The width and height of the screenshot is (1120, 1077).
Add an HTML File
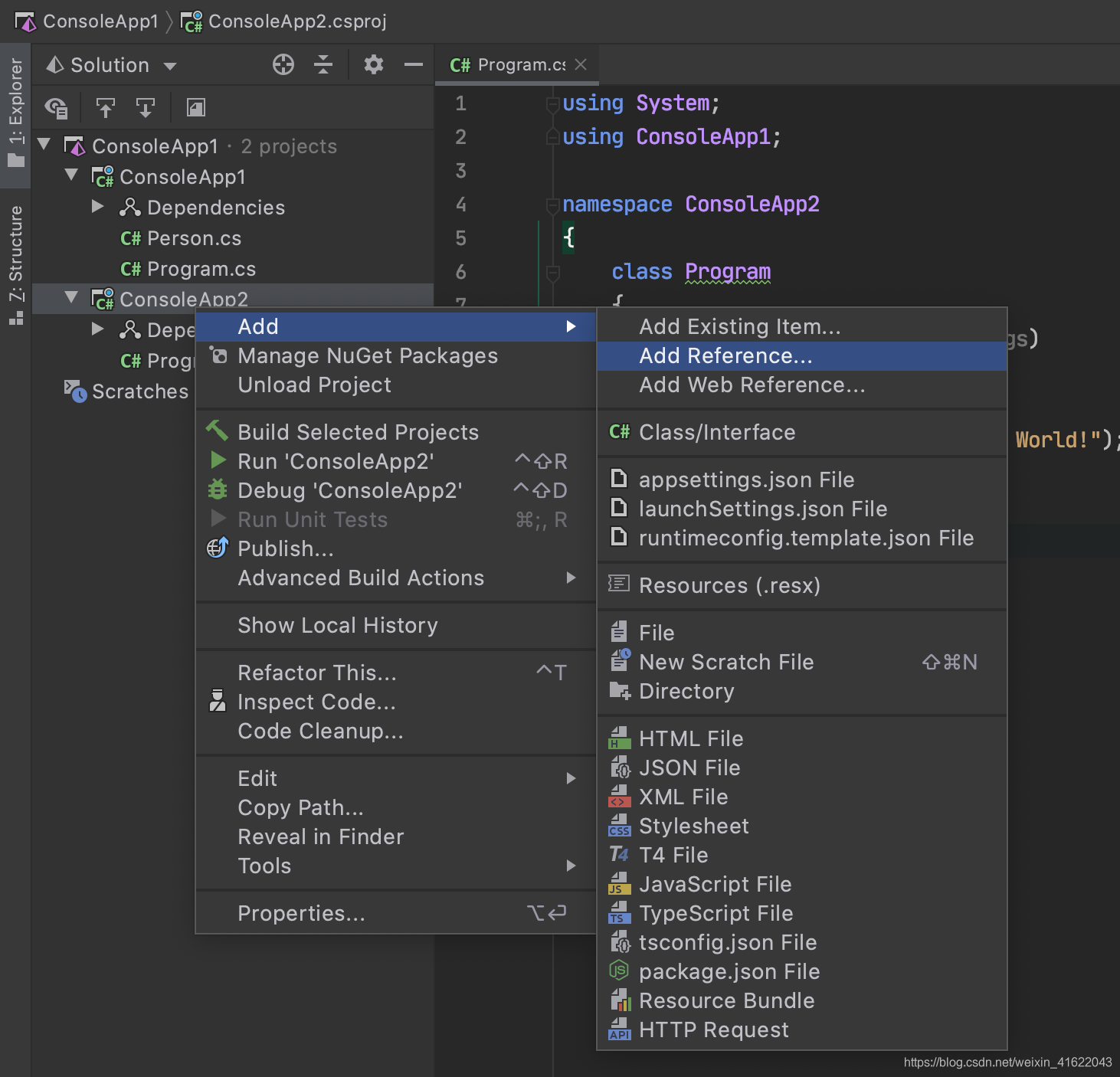click(x=801, y=738)
